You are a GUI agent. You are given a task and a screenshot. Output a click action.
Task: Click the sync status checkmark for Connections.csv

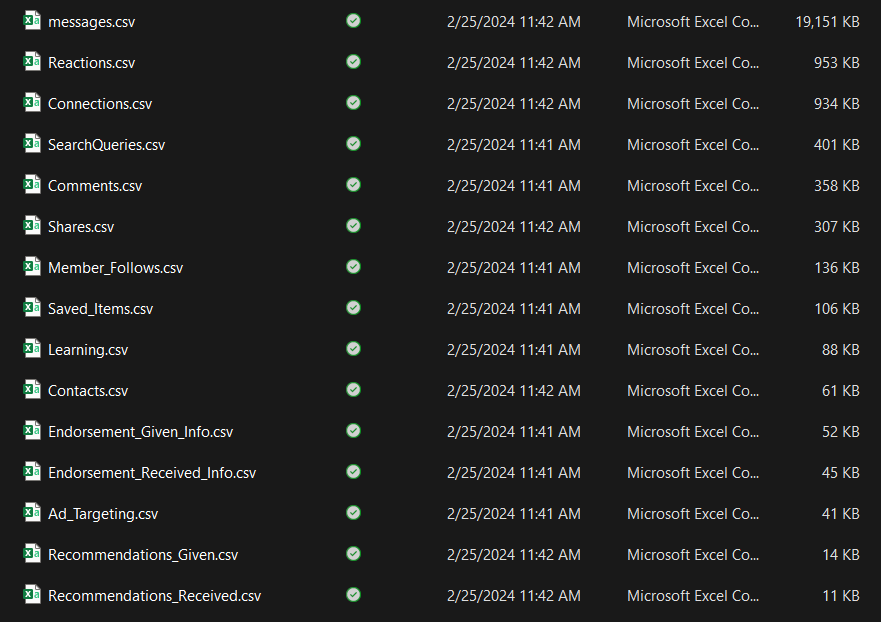(353, 103)
